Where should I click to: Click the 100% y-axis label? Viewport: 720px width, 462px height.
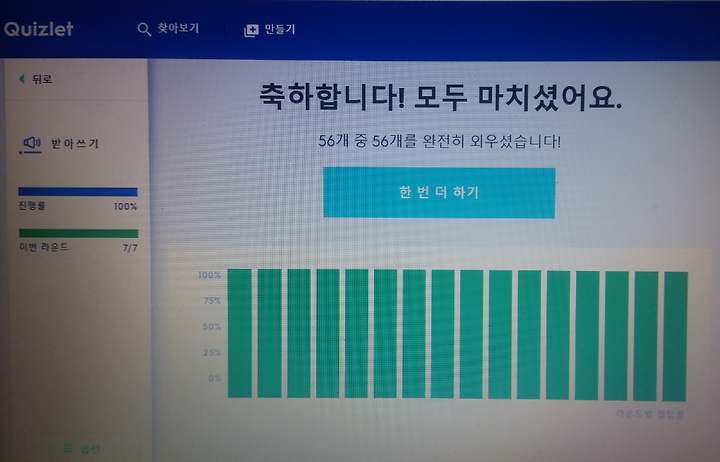pos(209,275)
